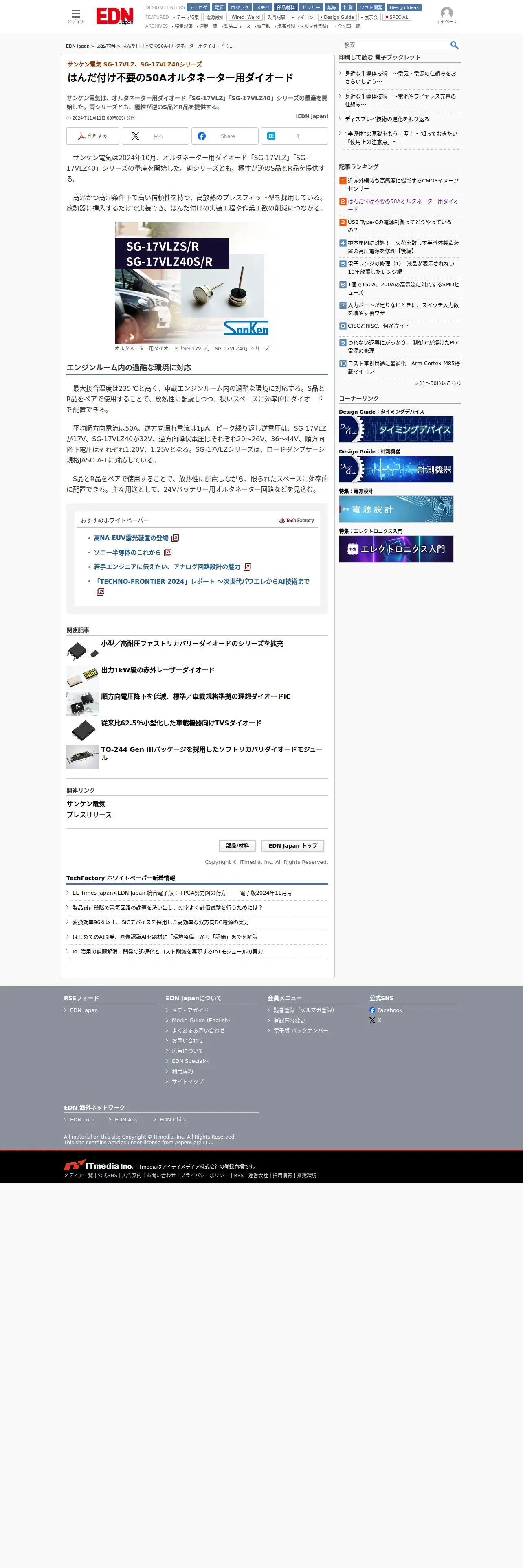Screen dimensions: 523x1568
Task: Open ranking item 3 USB Type-Cの電源制御
Action: (400, 226)
